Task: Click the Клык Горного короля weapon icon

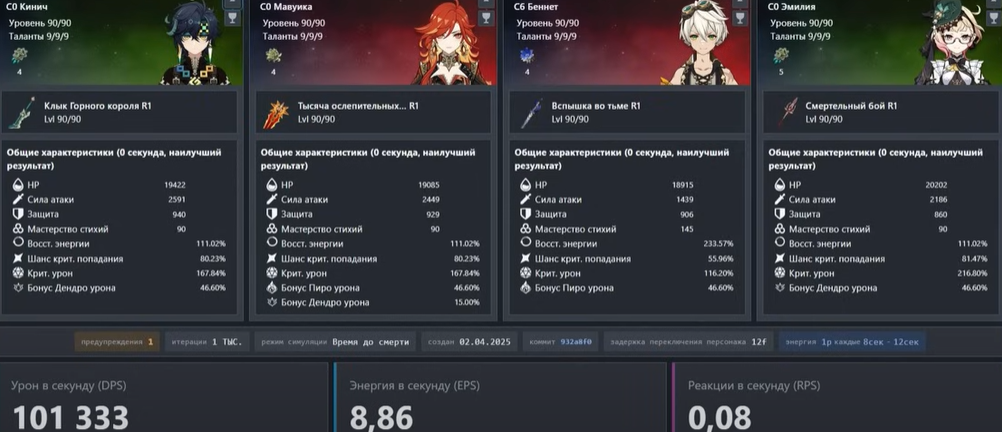Action: pyautogui.click(x=22, y=112)
